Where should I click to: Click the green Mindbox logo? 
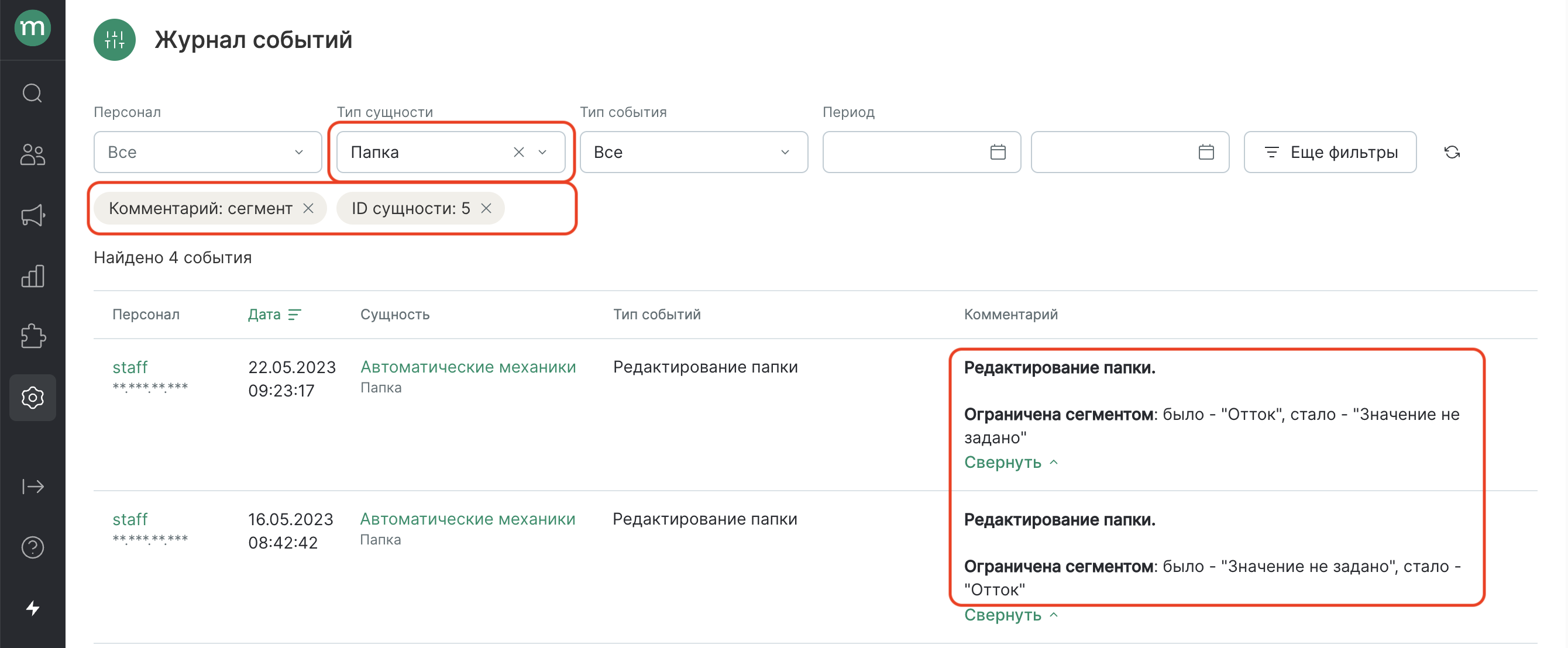(x=32, y=28)
